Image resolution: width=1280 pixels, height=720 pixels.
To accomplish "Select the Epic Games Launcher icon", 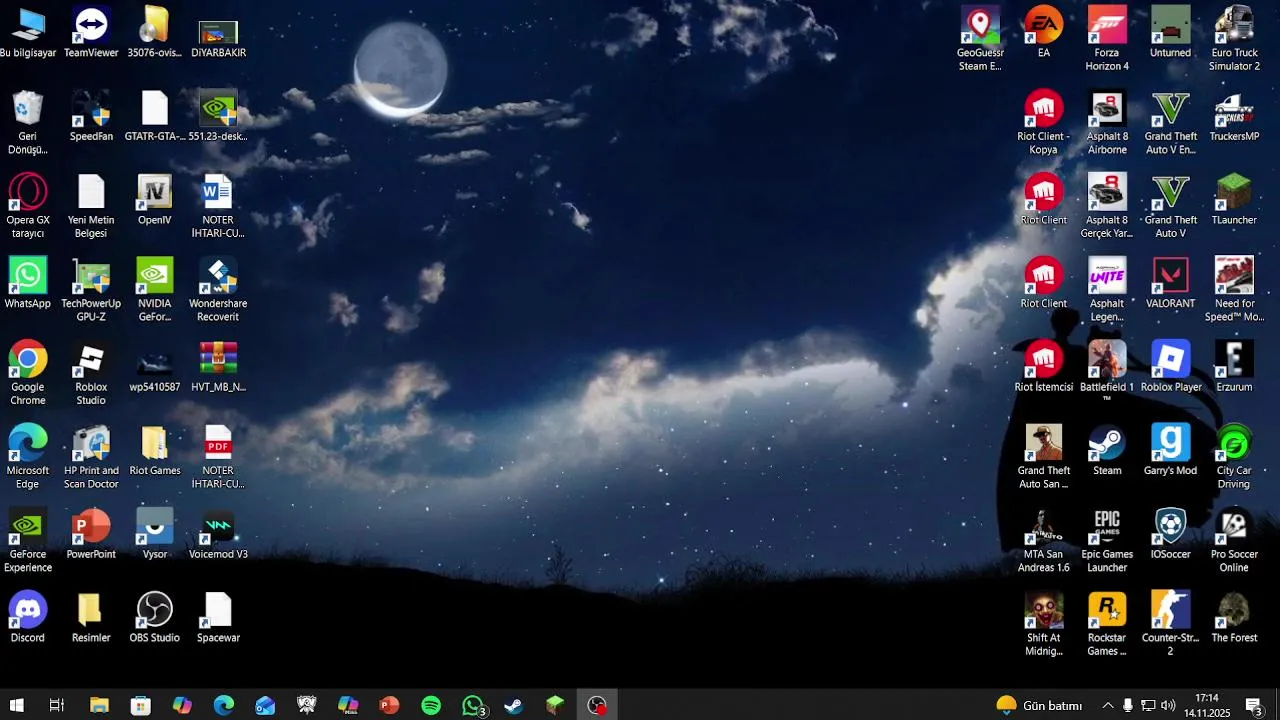I will click(1107, 541).
